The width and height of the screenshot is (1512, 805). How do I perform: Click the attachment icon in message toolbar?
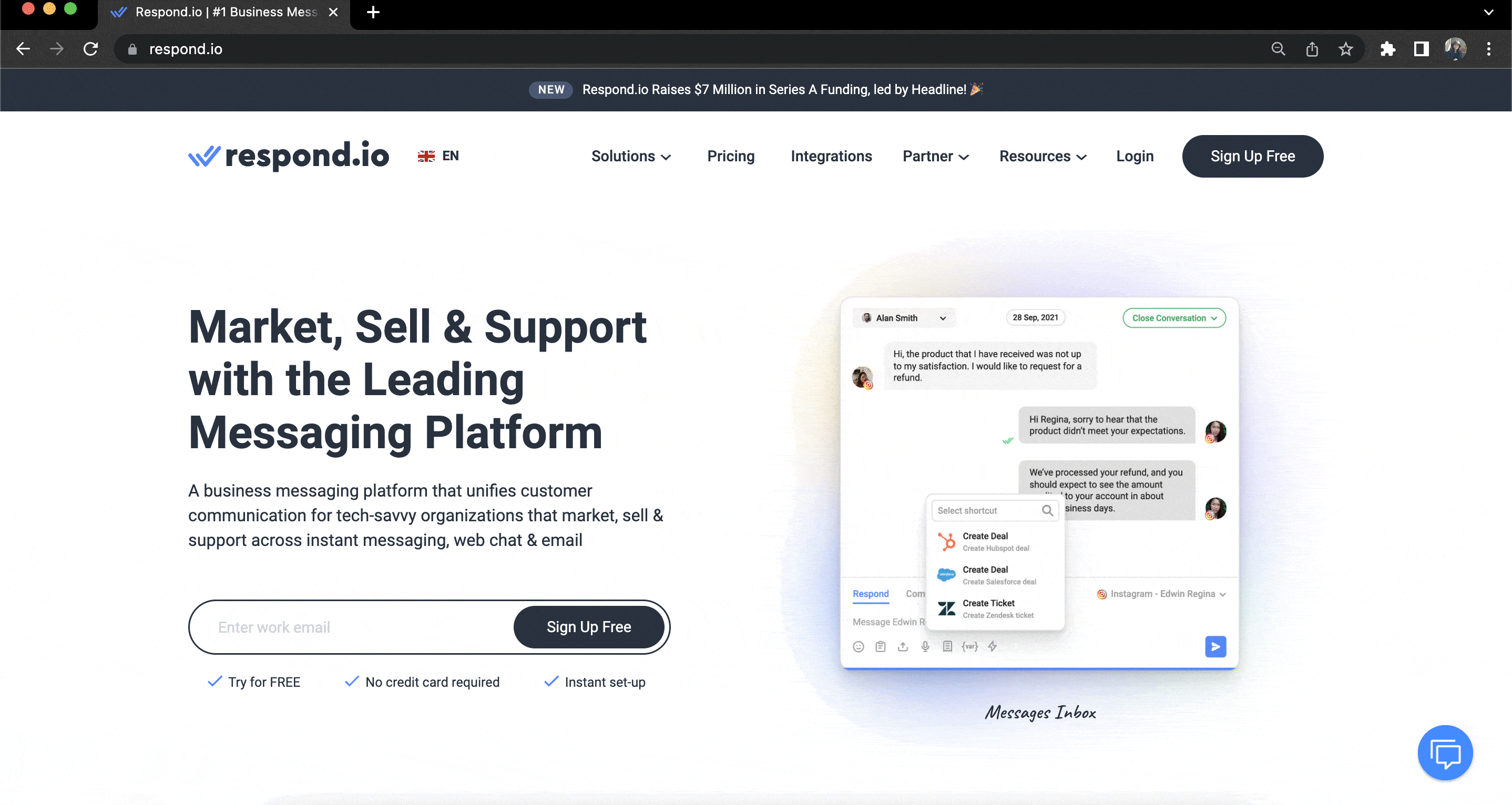coord(902,646)
